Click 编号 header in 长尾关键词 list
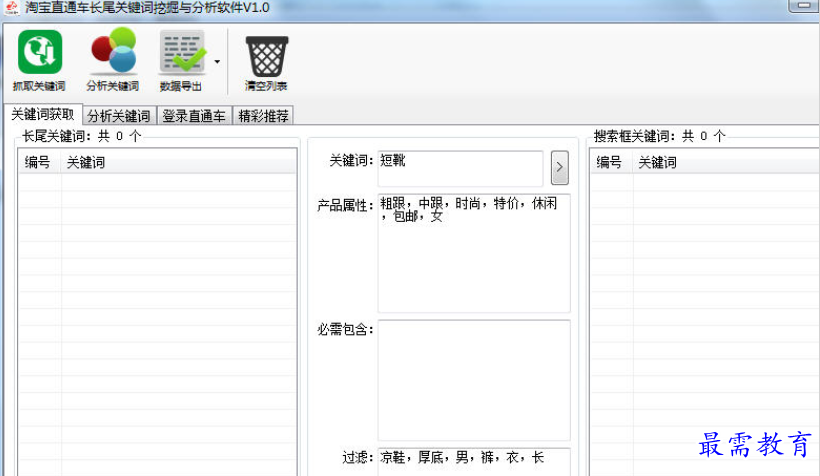This screenshot has height=476, width=820. point(39,162)
